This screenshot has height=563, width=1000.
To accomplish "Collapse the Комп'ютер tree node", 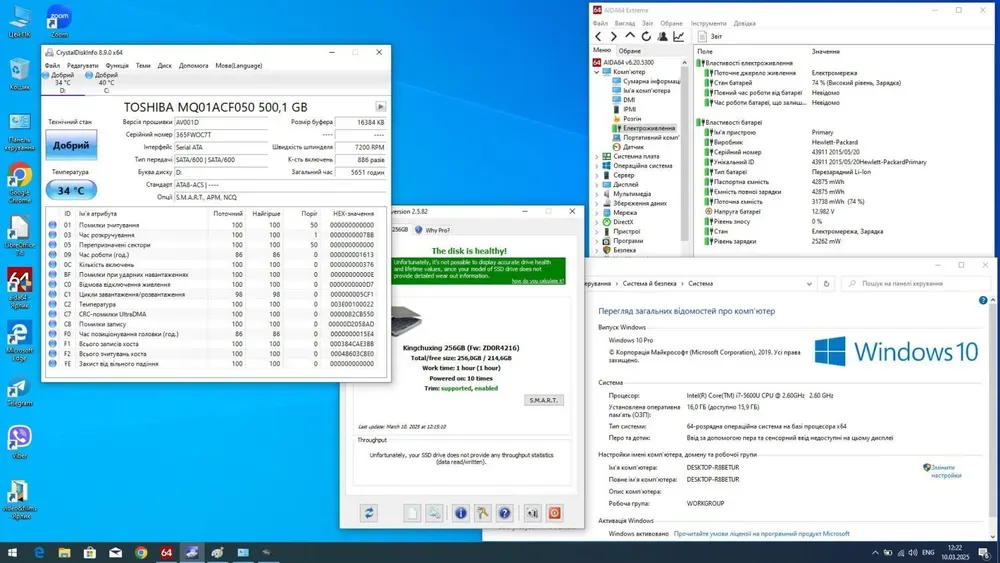I will click(598, 72).
